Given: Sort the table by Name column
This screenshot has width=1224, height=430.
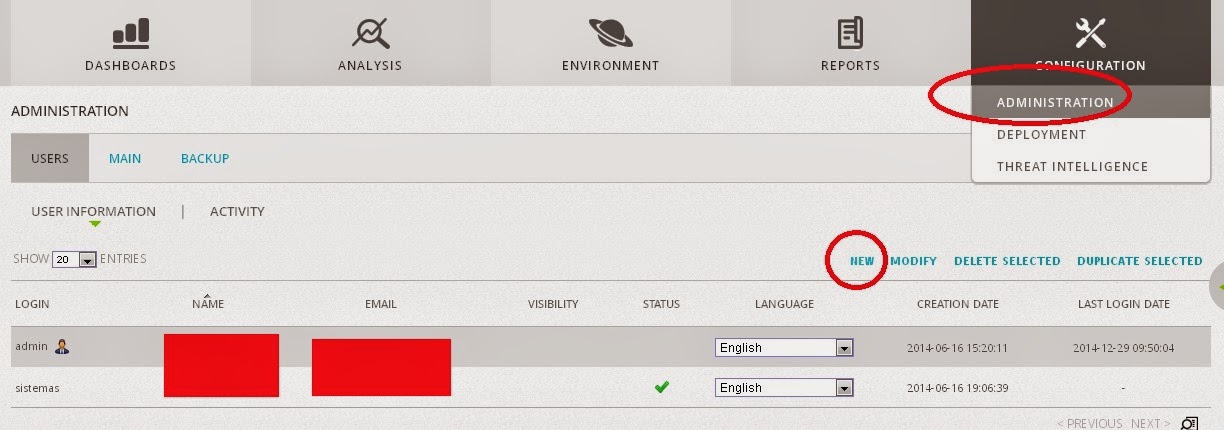Looking at the screenshot, I should [x=208, y=303].
